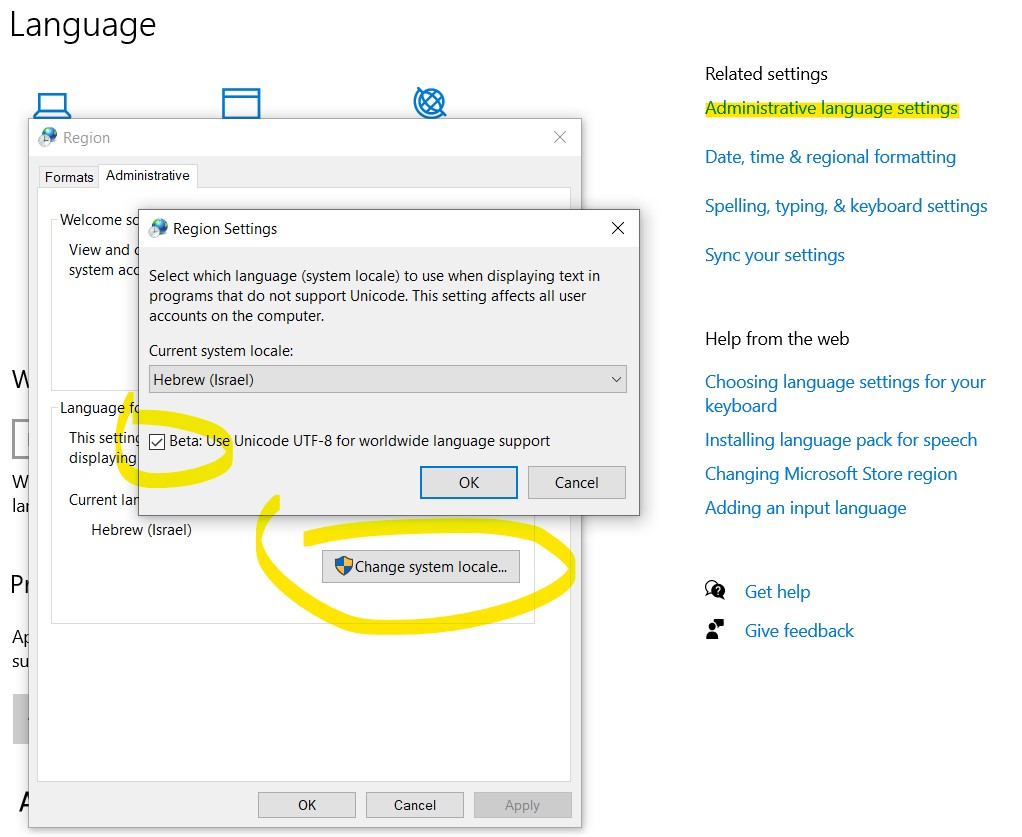Open Sync your settings link
This screenshot has height=837, width=1022.
tap(775, 255)
